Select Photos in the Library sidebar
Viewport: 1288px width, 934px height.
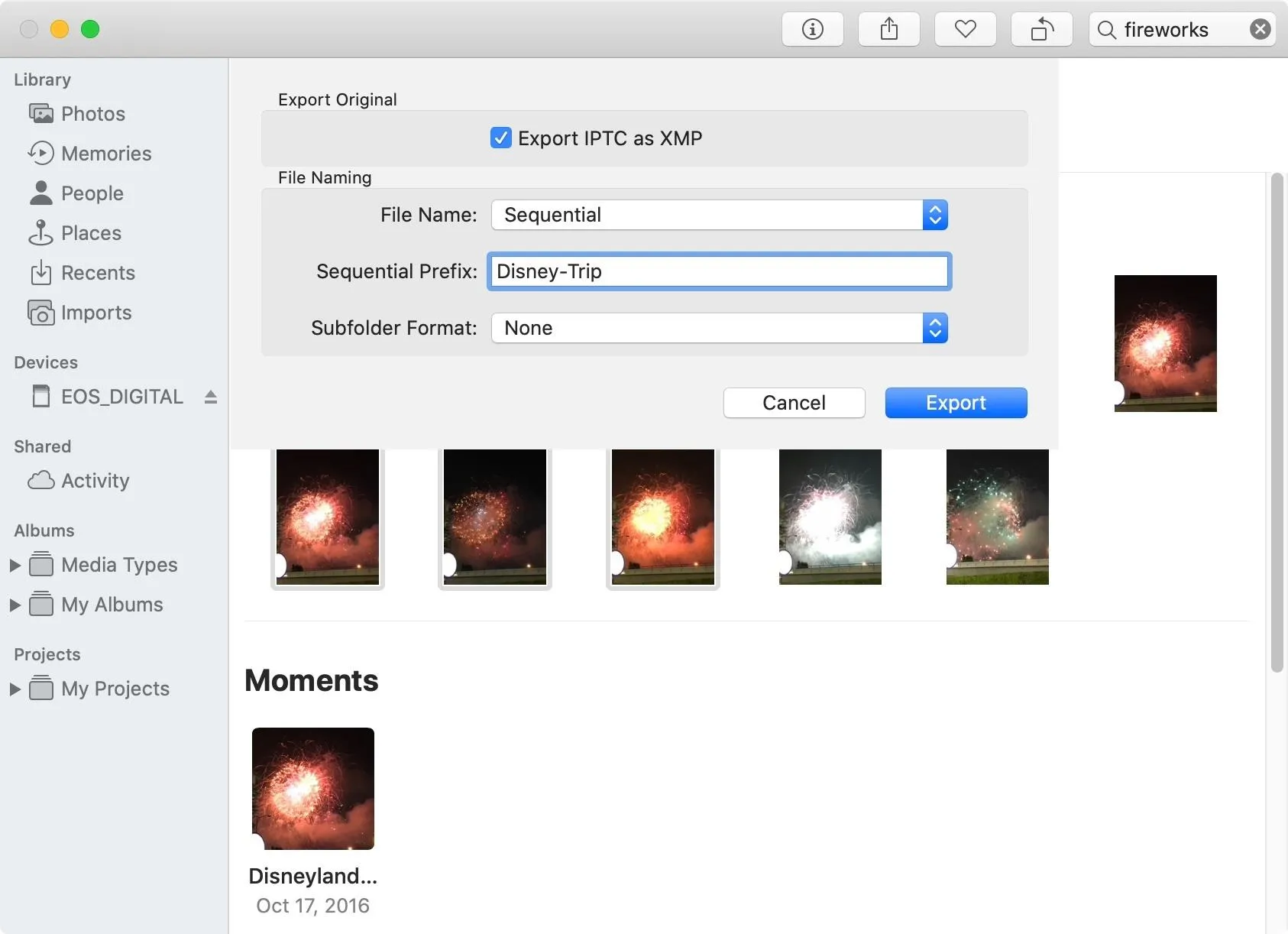93,114
